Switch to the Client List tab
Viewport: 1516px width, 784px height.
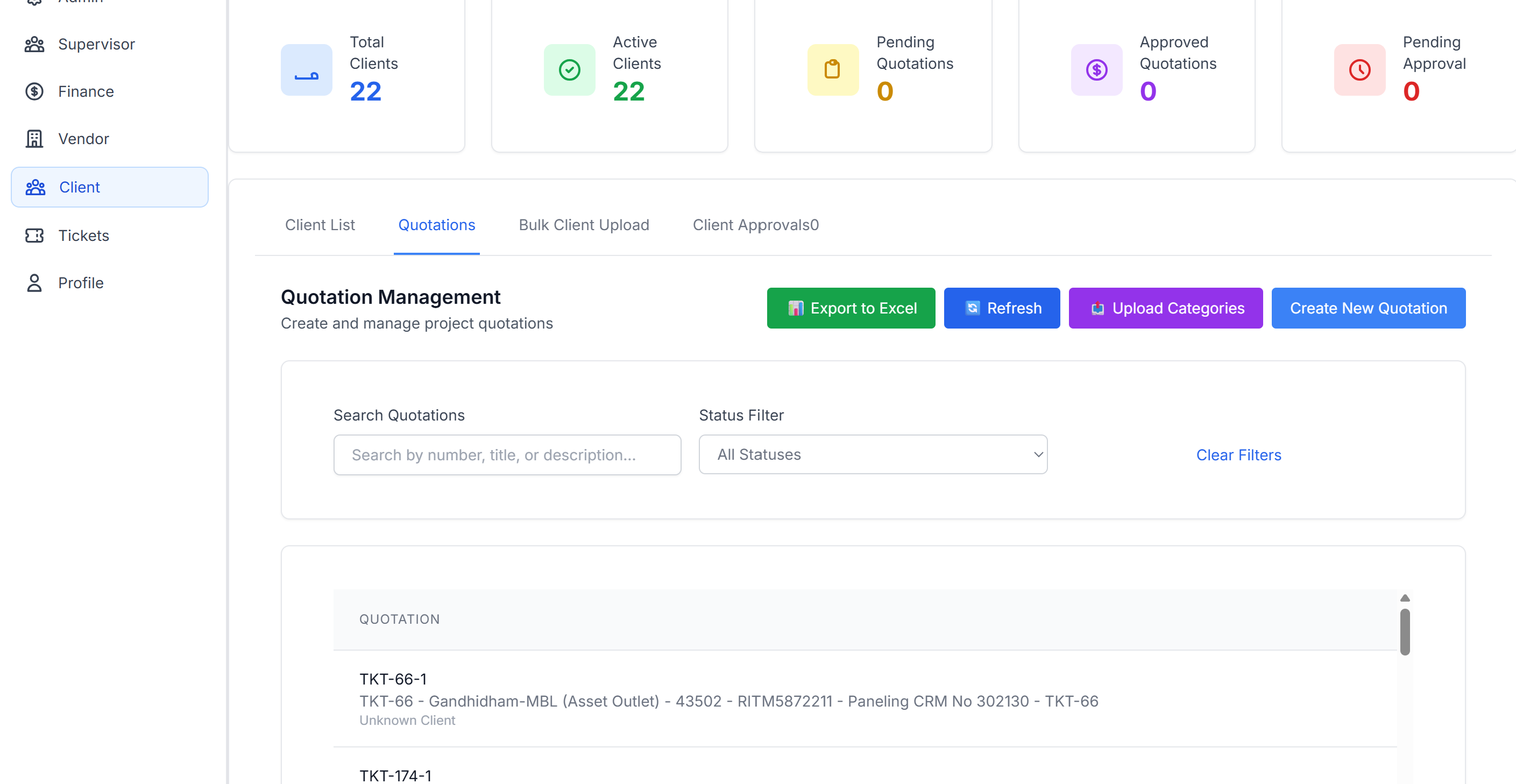[320, 225]
